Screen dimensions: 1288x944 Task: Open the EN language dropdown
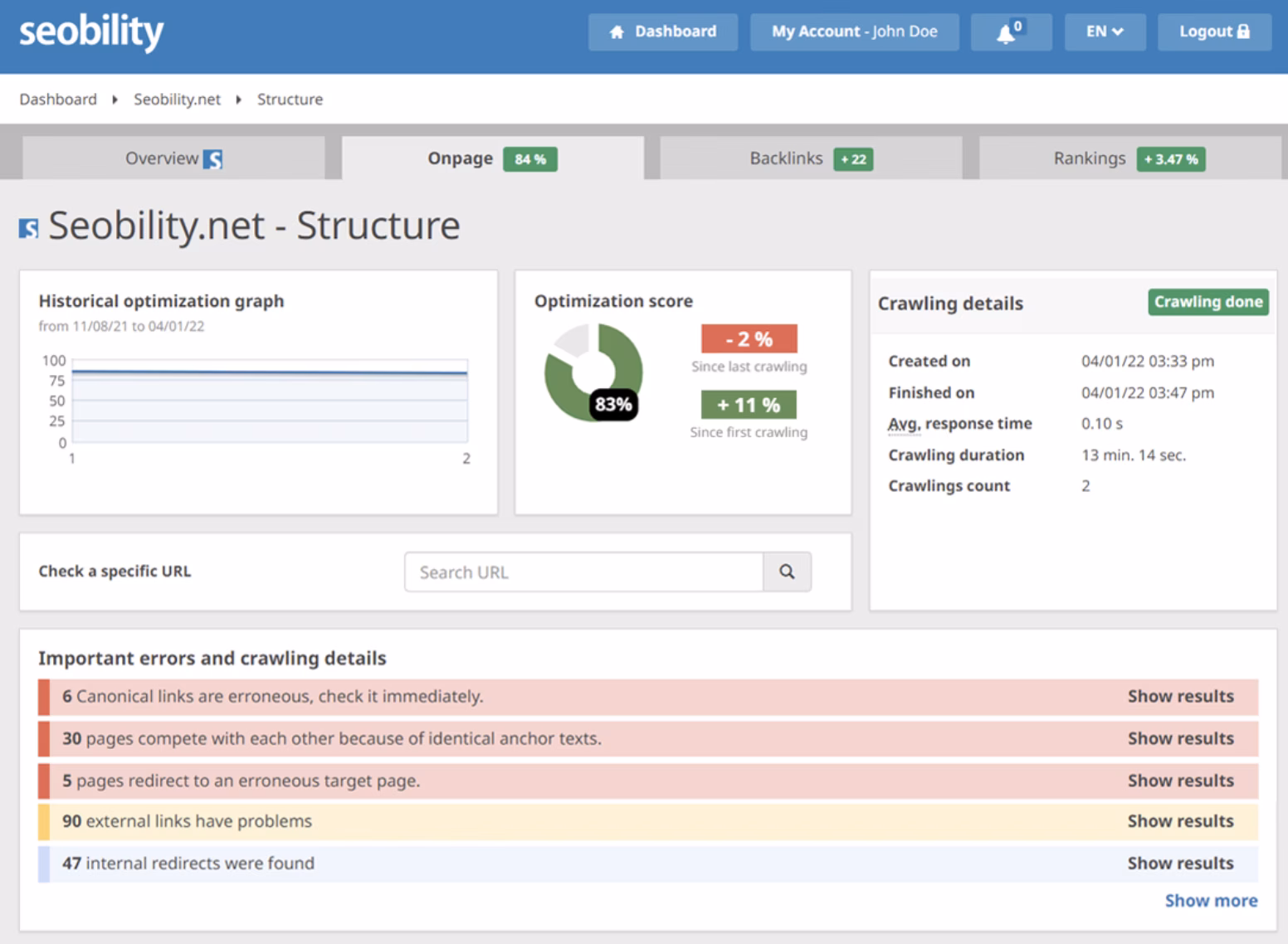pyautogui.click(x=1104, y=32)
